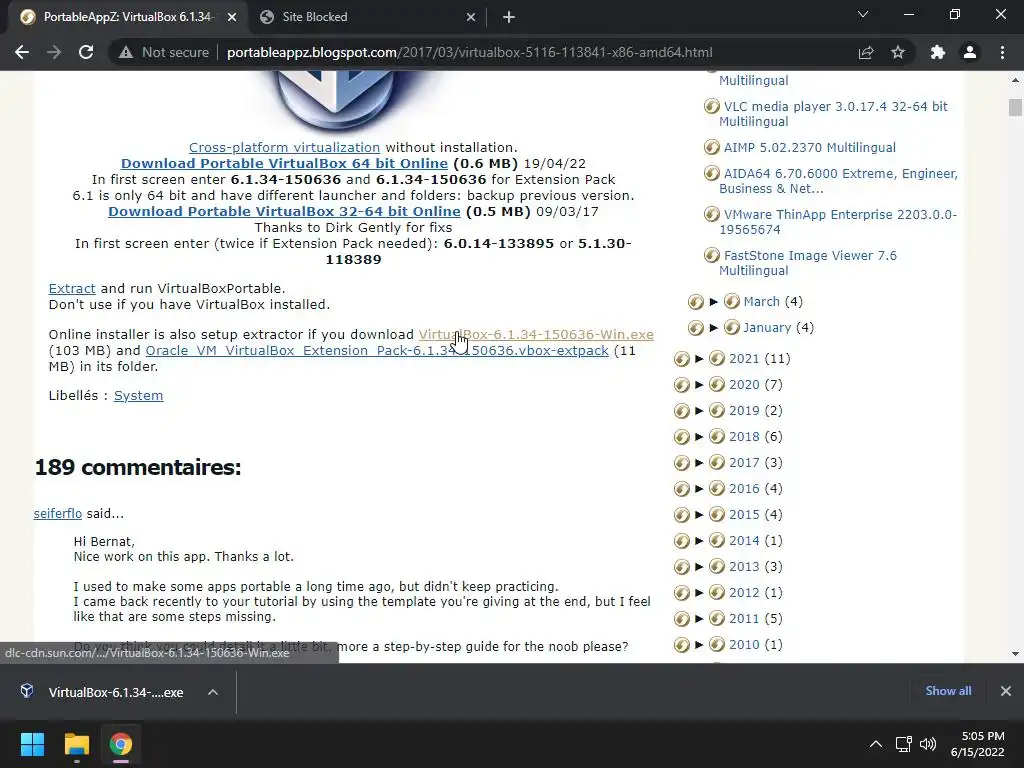The image size is (1024, 768).
Task: Expand 2019 archive arrow
Action: click(x=699, y=411)
